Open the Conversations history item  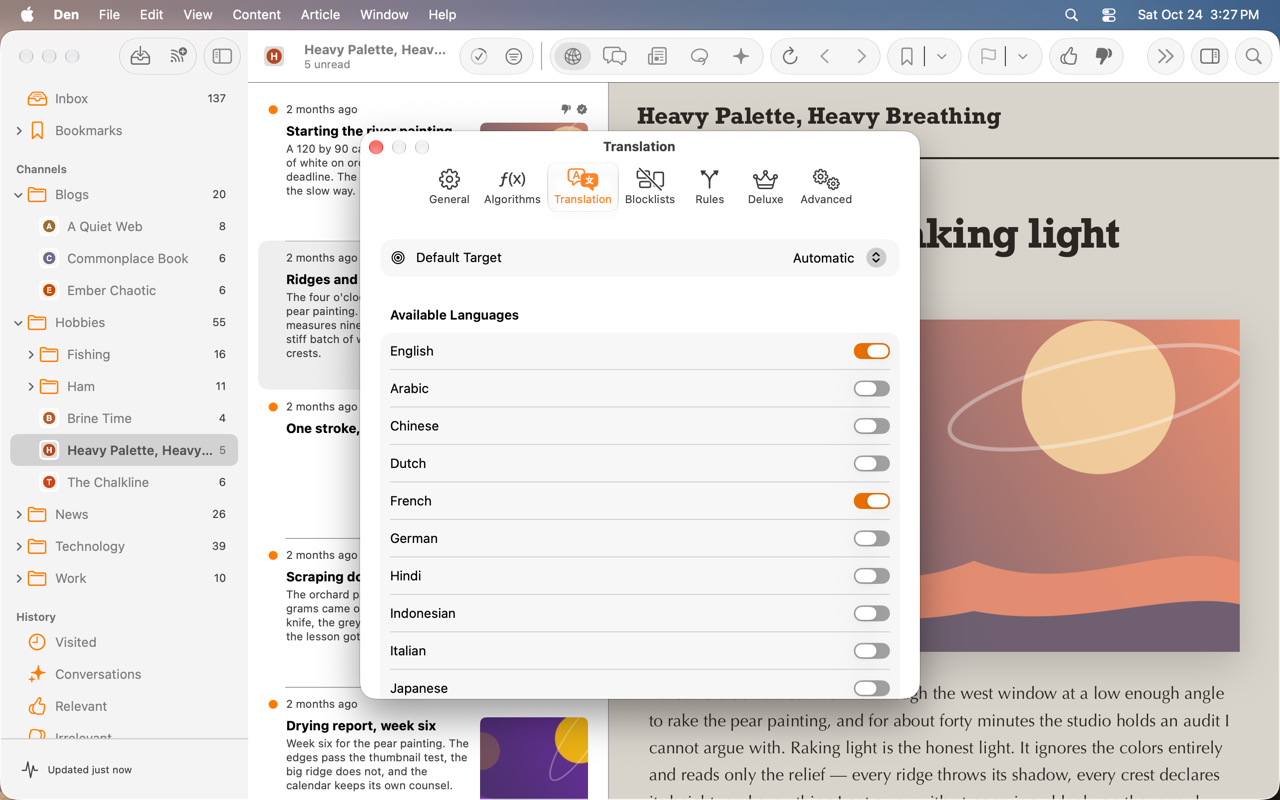[124, 674]
